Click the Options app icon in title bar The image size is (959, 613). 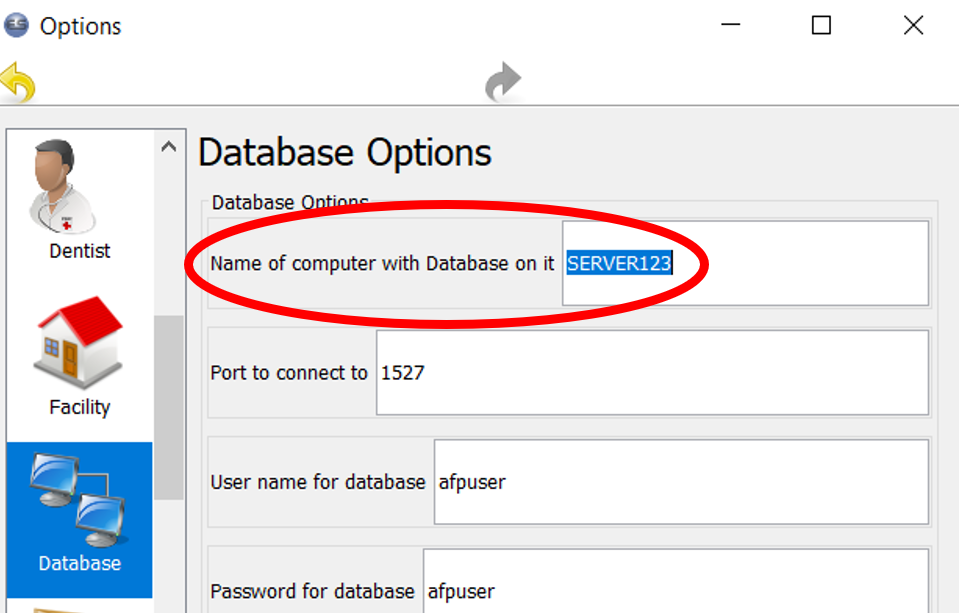coord(17,25)
